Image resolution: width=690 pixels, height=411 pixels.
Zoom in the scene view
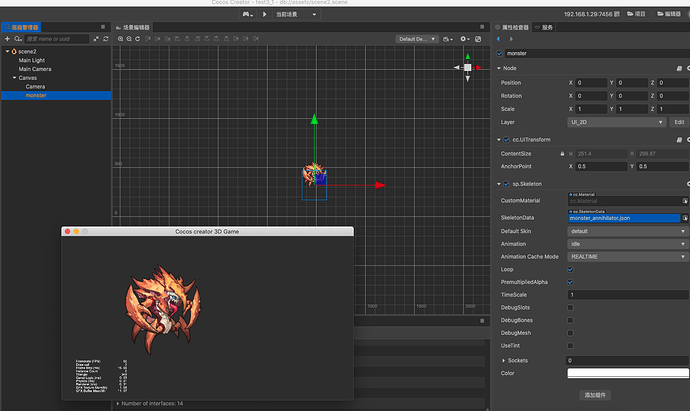[x=120, y=39]
